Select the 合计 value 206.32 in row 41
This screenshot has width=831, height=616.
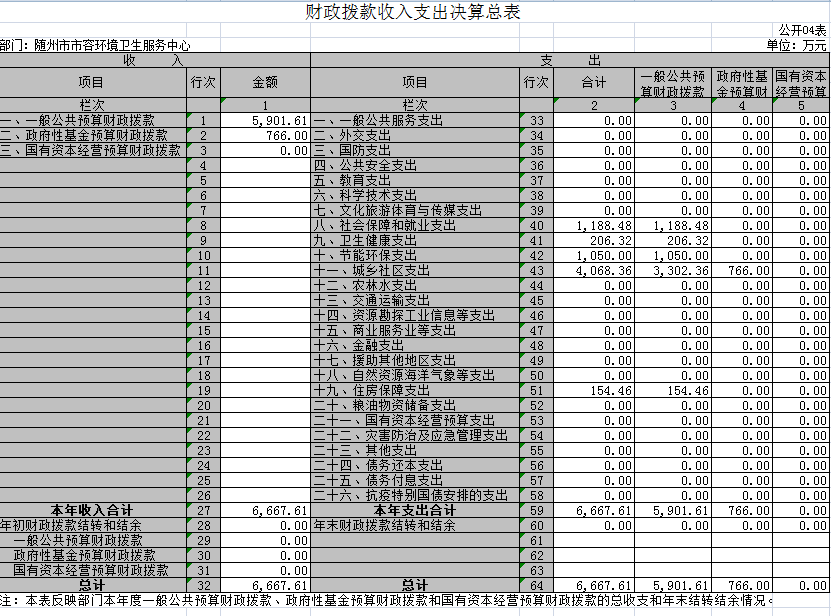point(594,240)
